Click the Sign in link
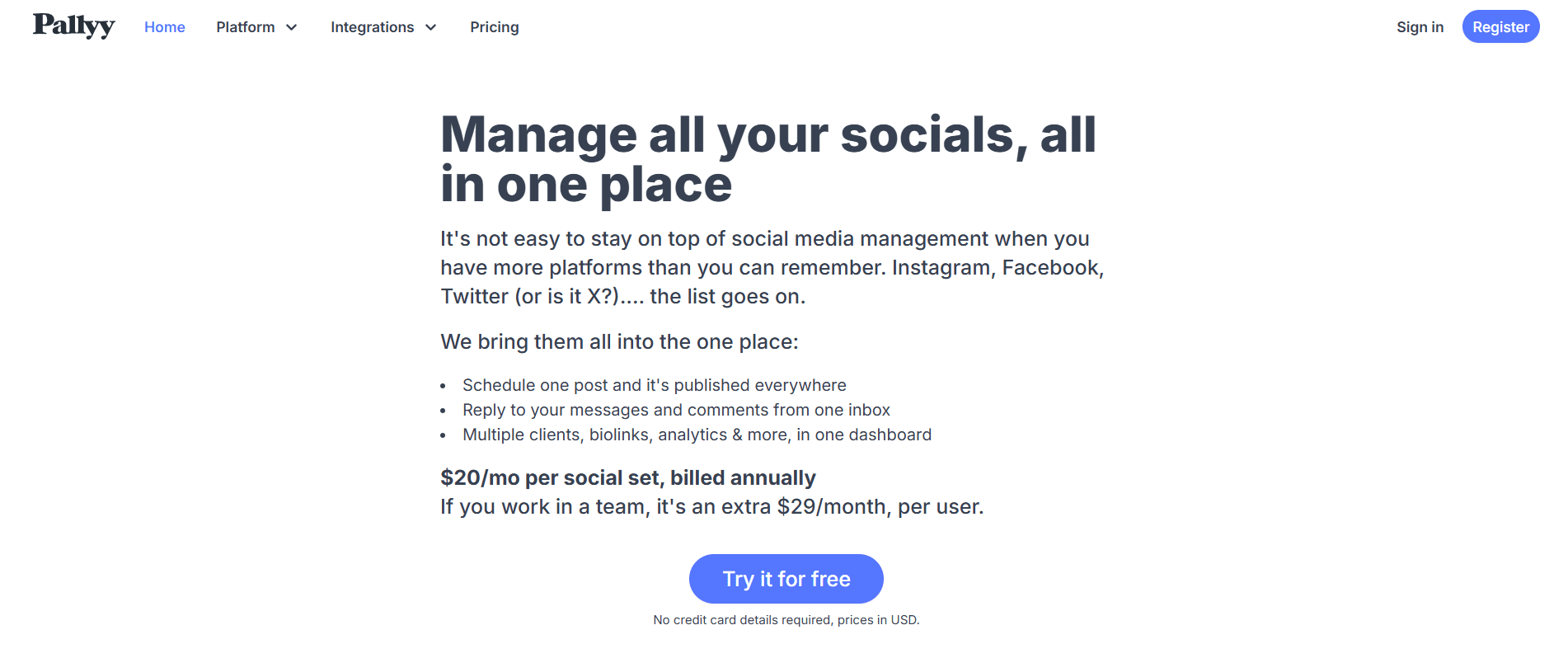 coord(1420,27)
